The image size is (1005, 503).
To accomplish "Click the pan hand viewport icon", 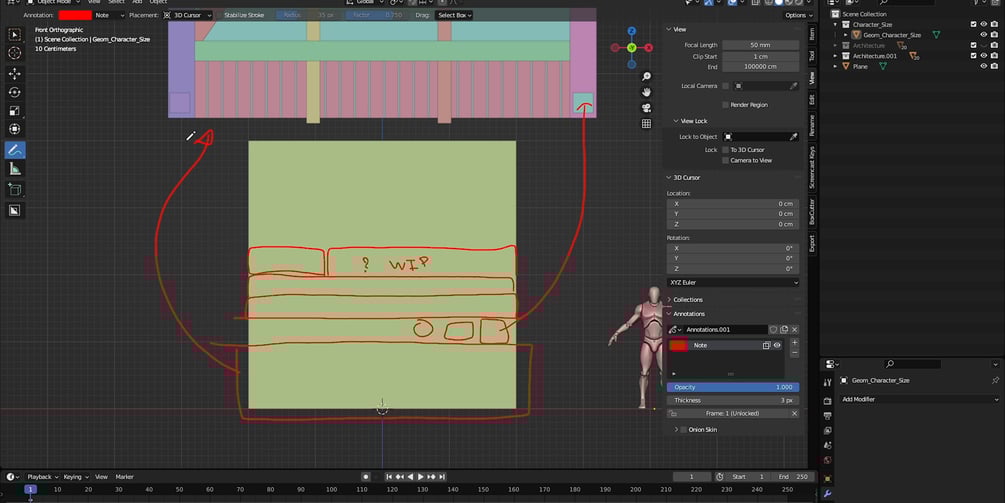I will 646,92.
